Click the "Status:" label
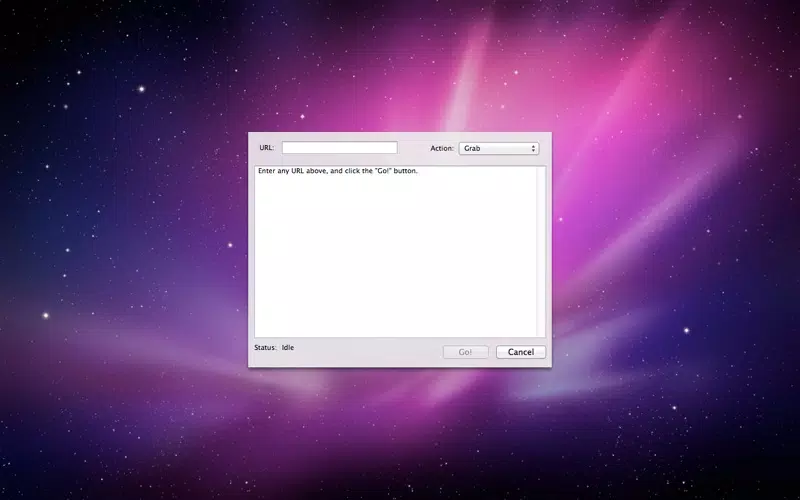The image size is (800, 500). click(264, 348)
